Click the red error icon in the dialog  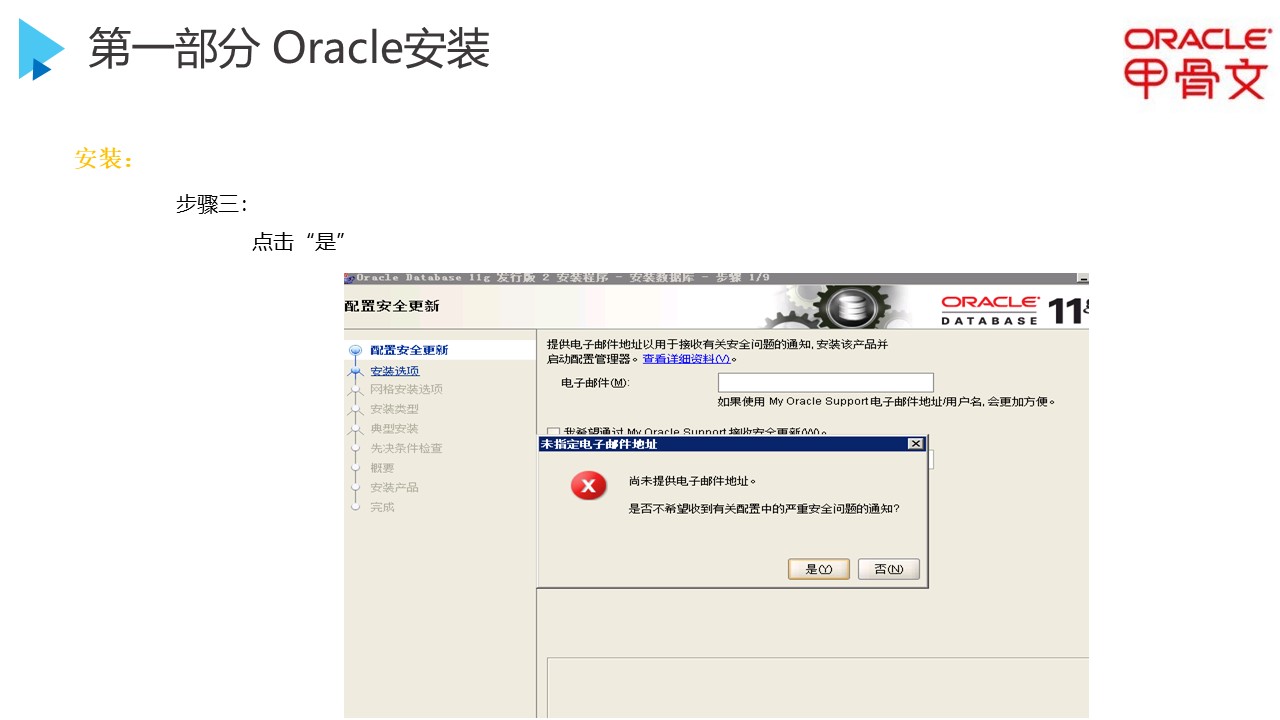(588, 487)
